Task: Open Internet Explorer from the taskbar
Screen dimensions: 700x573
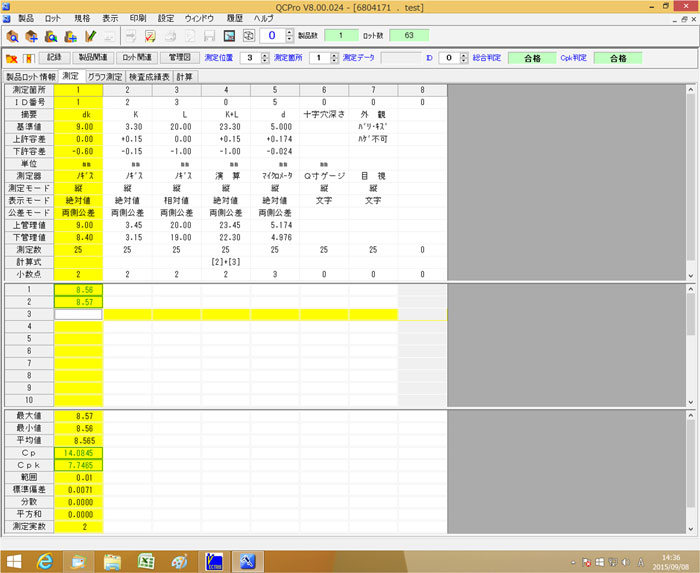Action: [x=45, y=561]
